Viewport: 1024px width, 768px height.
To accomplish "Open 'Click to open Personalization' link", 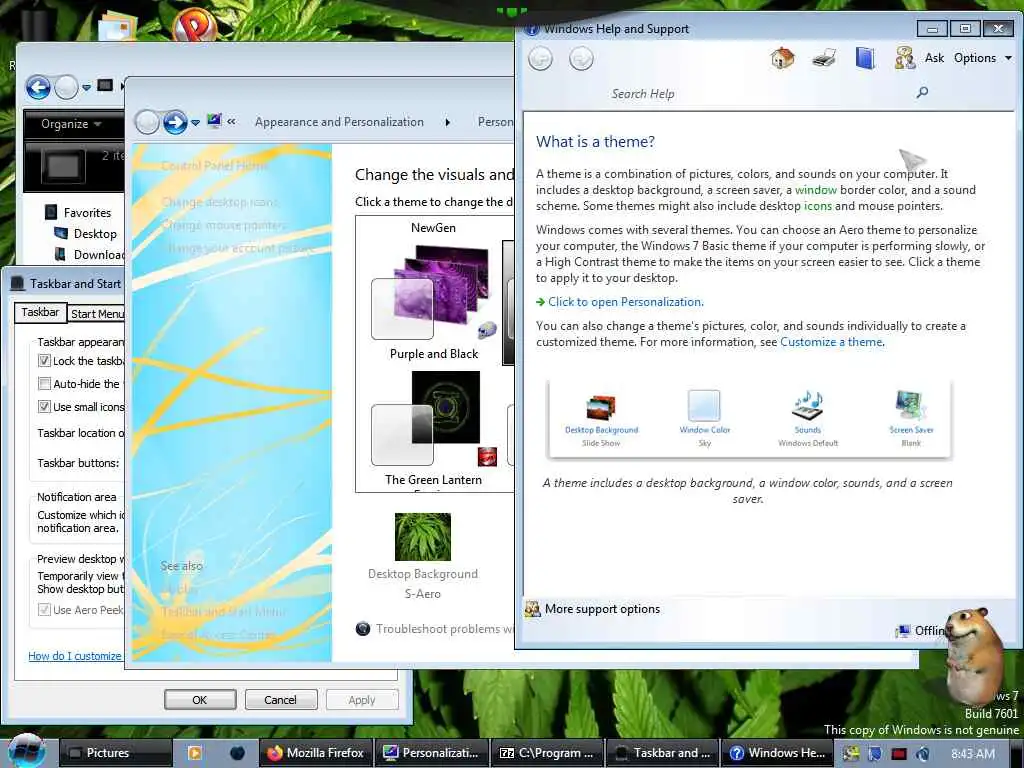I will coord(626,302).
